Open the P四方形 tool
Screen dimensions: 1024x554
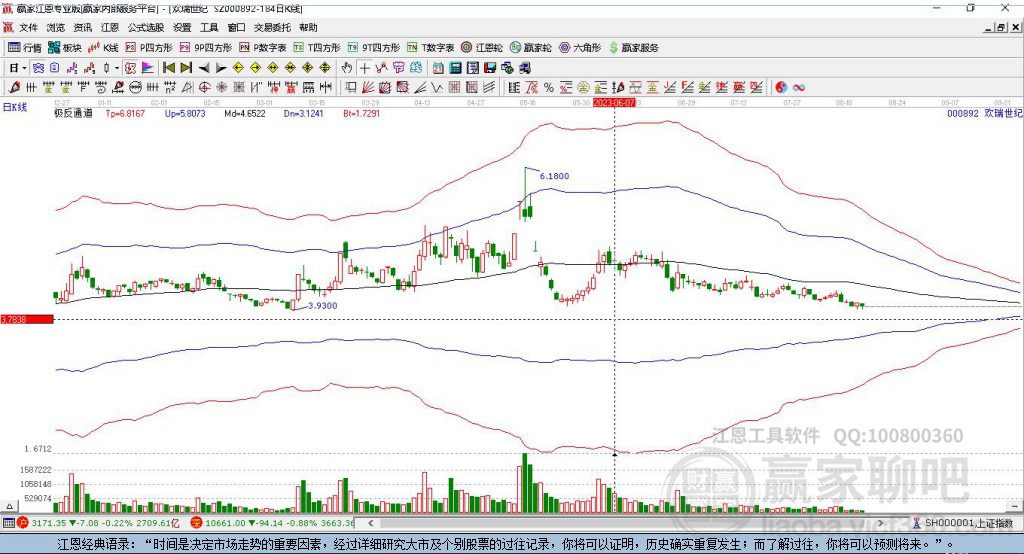[149, 48]
